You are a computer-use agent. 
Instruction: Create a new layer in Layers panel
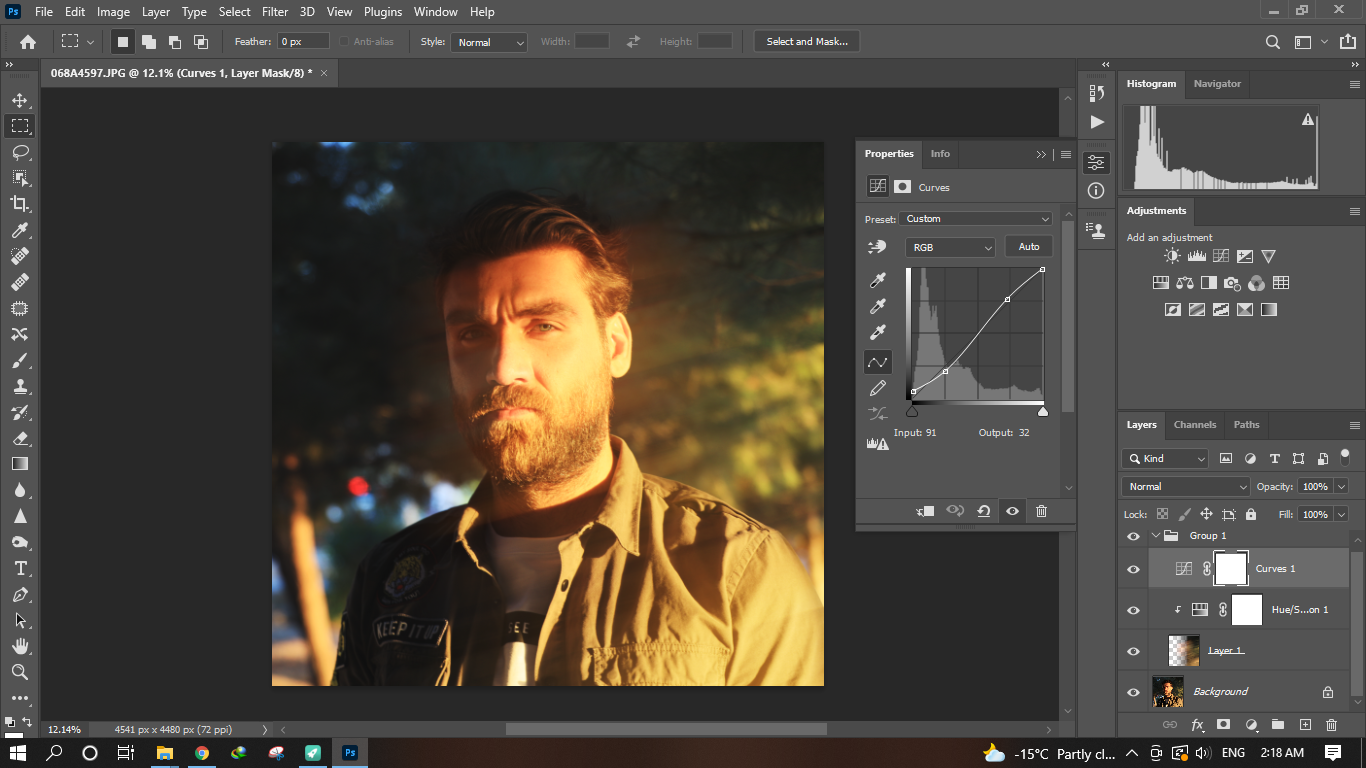(x=1305, y=724)
